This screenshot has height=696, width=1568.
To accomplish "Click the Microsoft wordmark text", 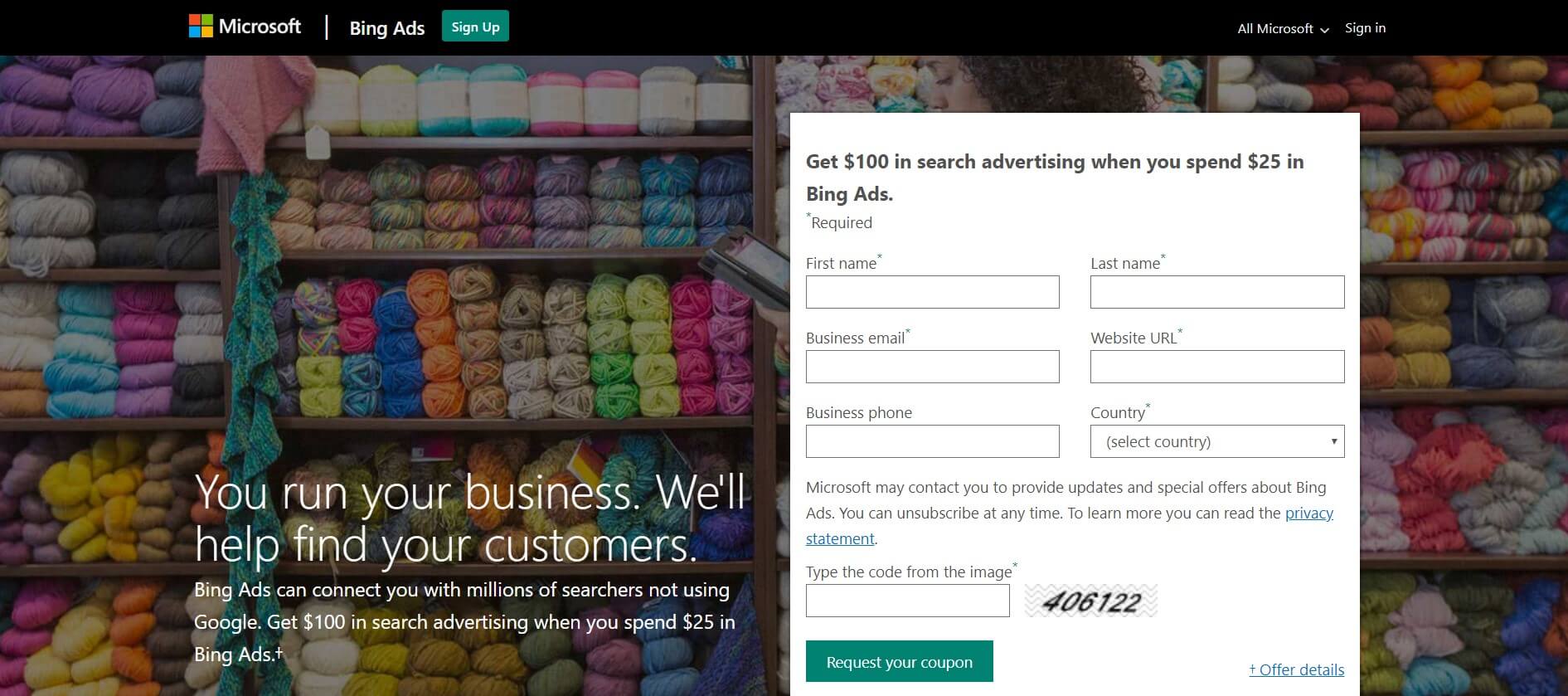I will [x=260, y=27].
